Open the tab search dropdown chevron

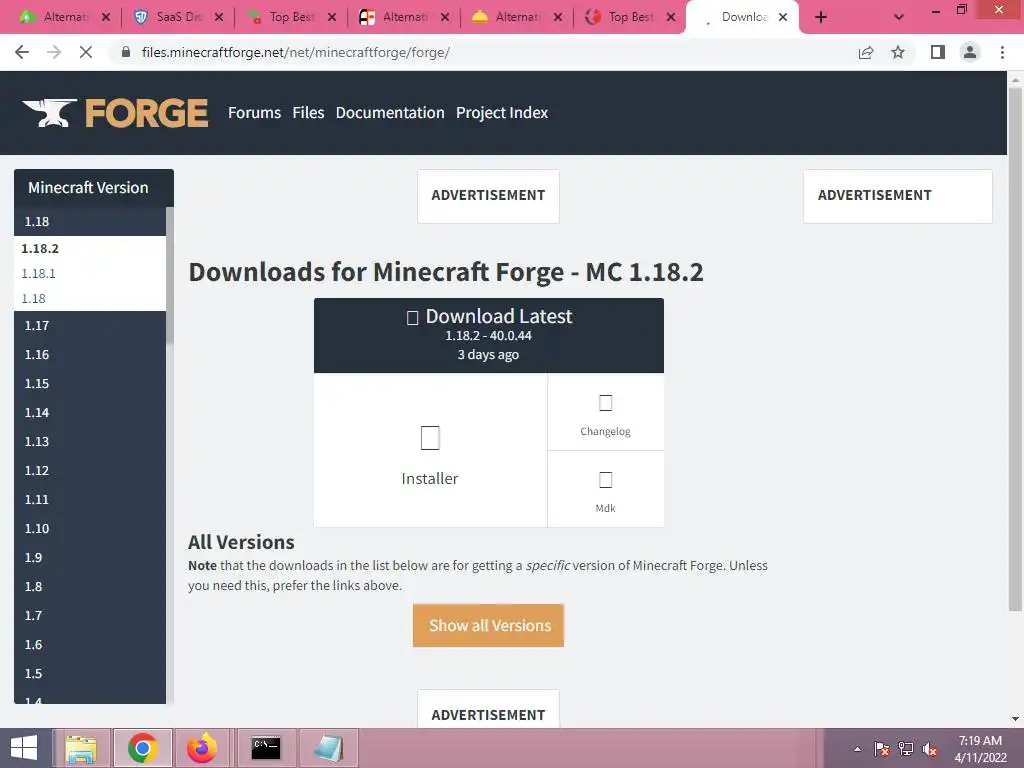(x=899, y=17)
